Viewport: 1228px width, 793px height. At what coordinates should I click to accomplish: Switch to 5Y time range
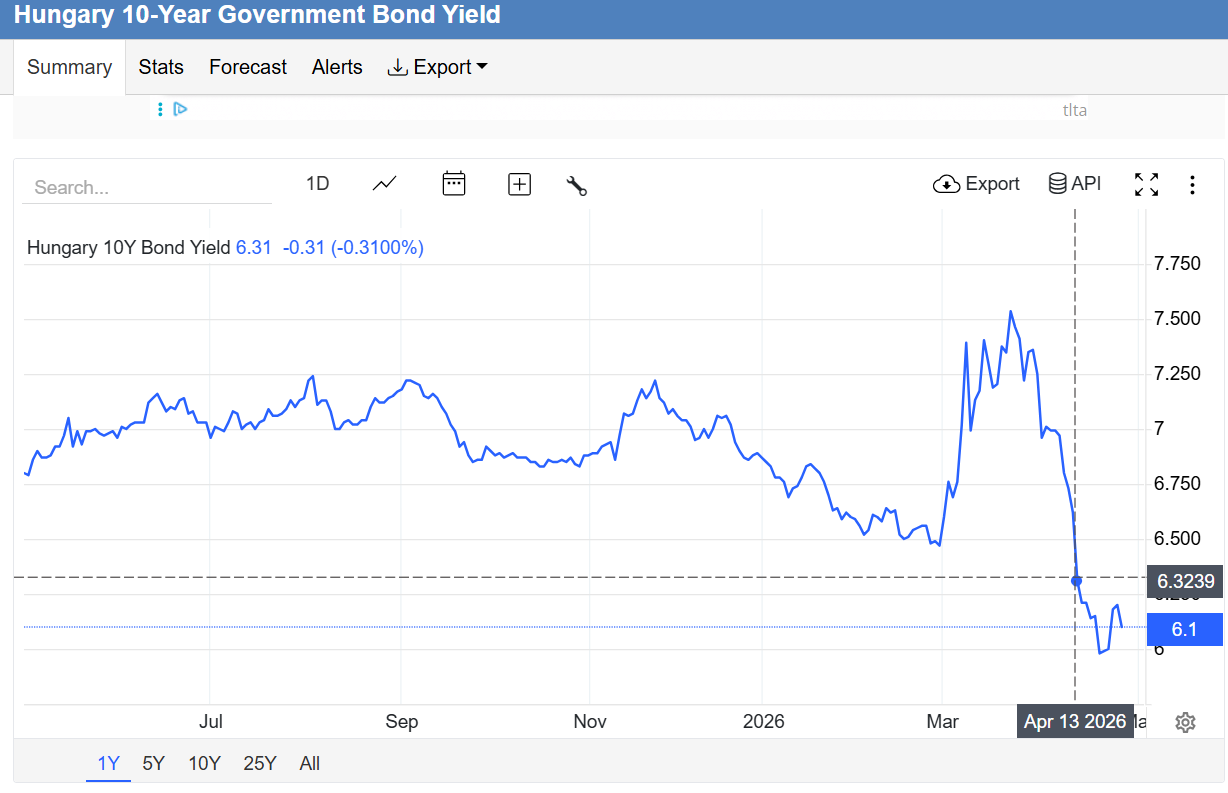[153, 764]
